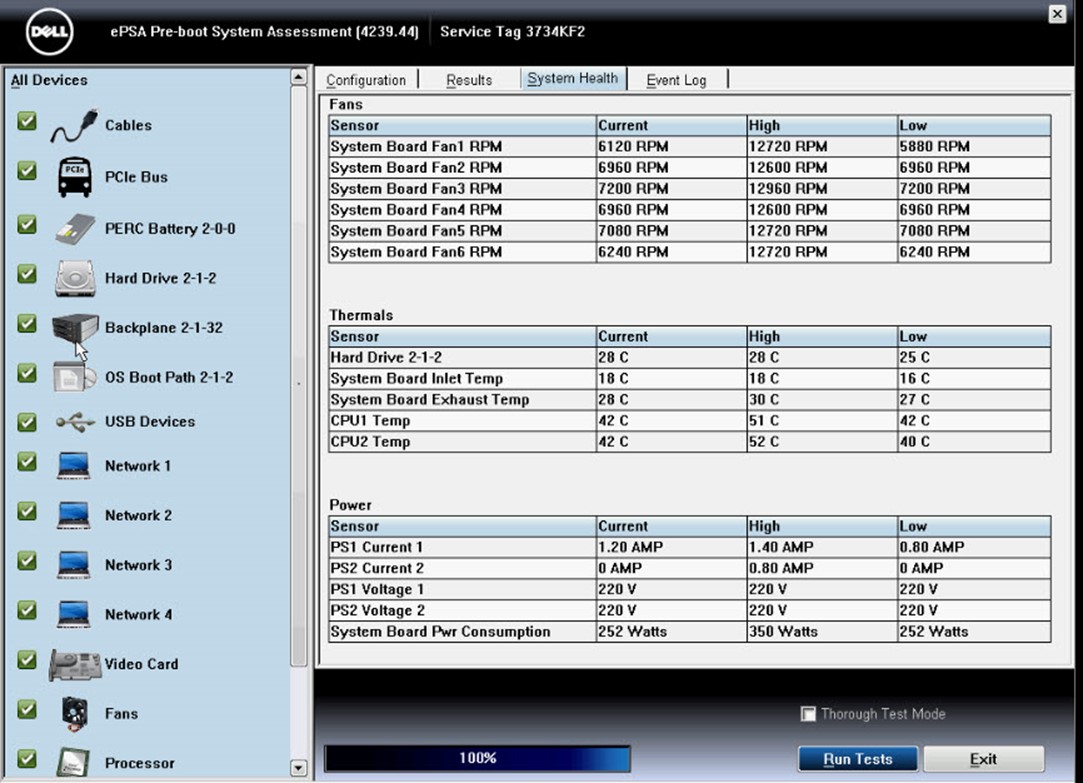The width and height of the screenshot is (1083, 783).
Task: Click the USB Devices icon
Action: coord(75,421)
